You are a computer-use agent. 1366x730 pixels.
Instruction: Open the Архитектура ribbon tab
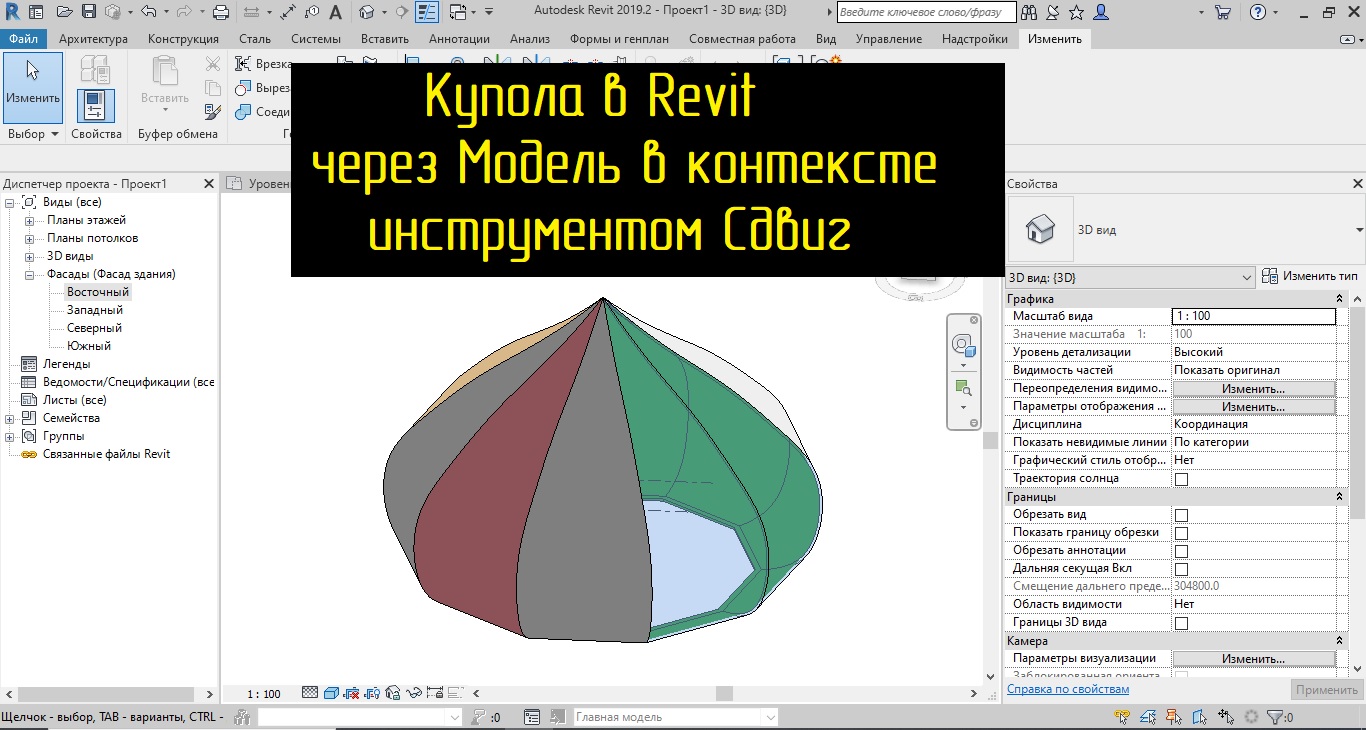point(93,39)
